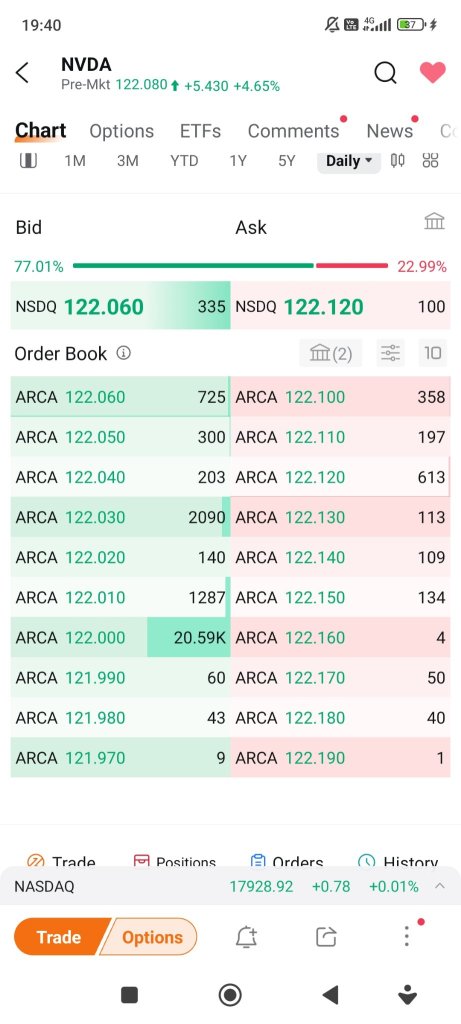
Task: Open search with the magnifier icon
Action: pyautogui.click(x=385, y=72)
